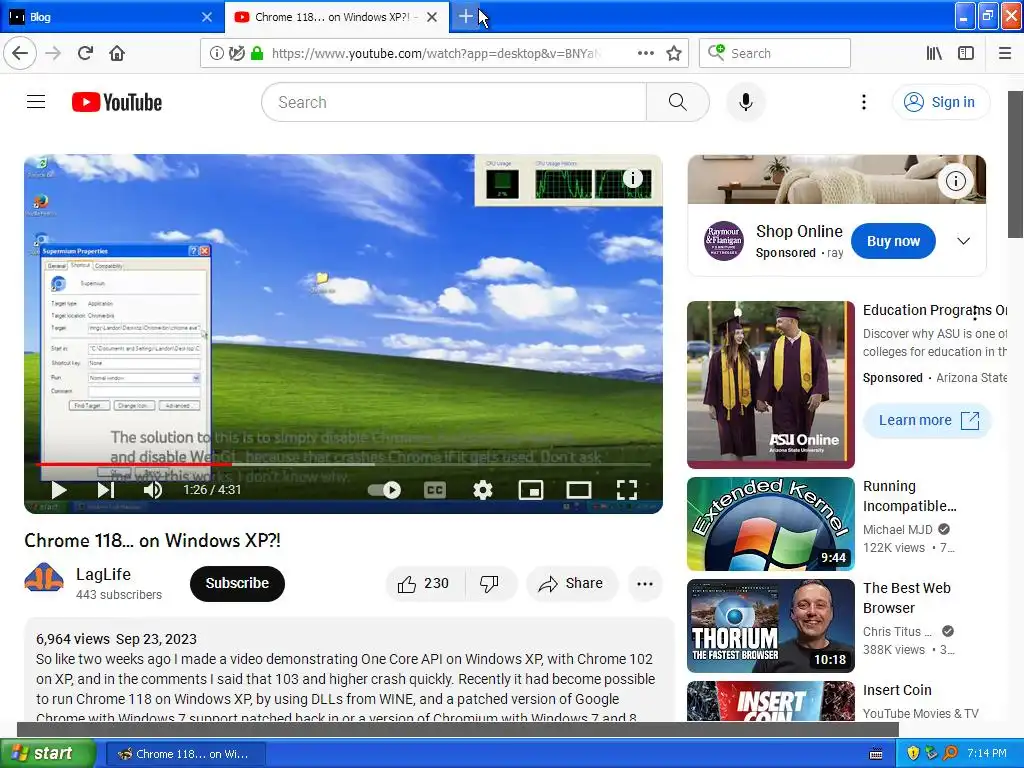1024x768 pixels.
Task: Close the Blog tab
Action: [x=207, y=17]
